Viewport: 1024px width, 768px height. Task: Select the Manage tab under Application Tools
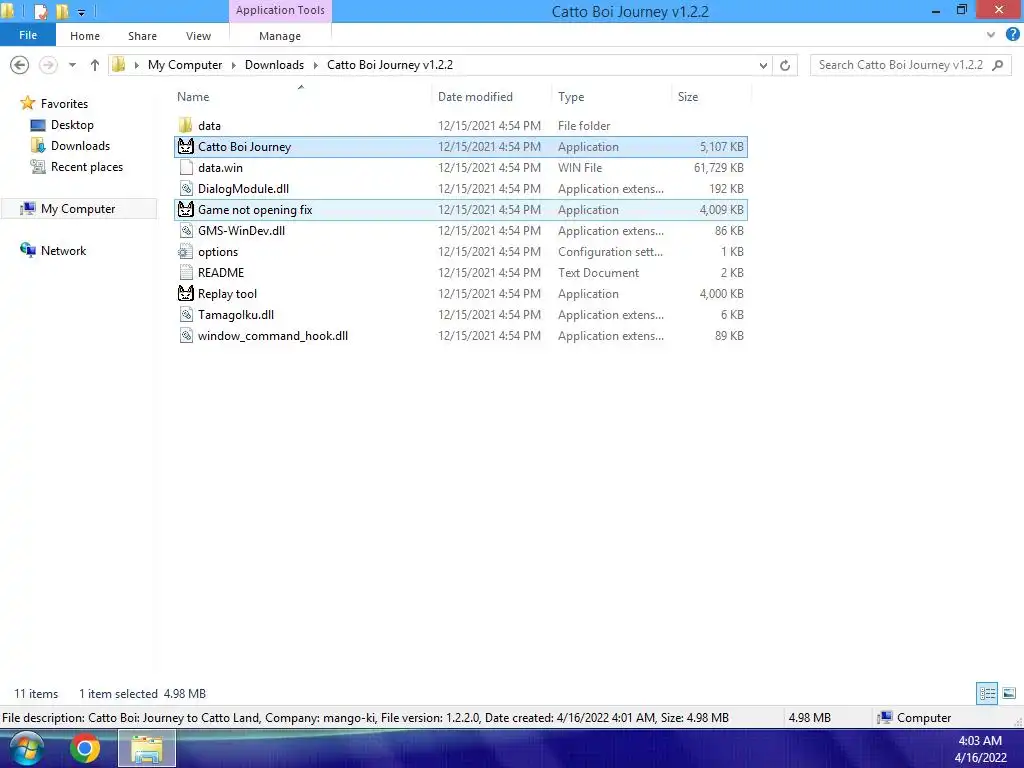point(280,36)
